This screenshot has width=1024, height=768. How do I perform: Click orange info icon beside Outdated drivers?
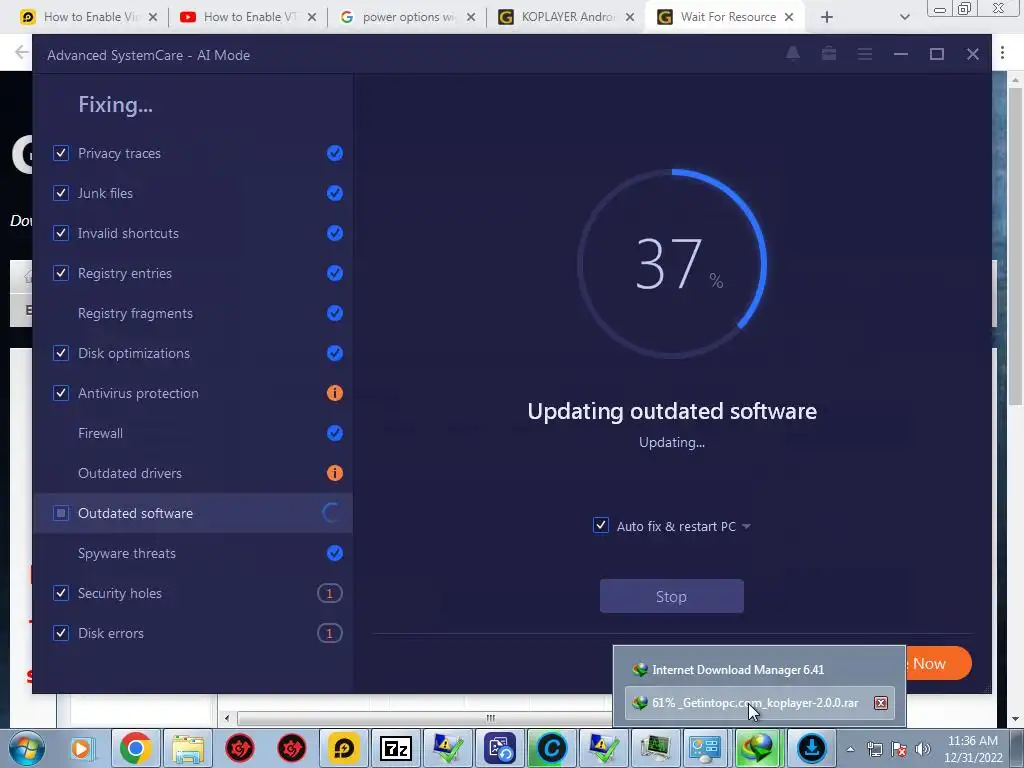pyautogui.click(x=334, y=473)
